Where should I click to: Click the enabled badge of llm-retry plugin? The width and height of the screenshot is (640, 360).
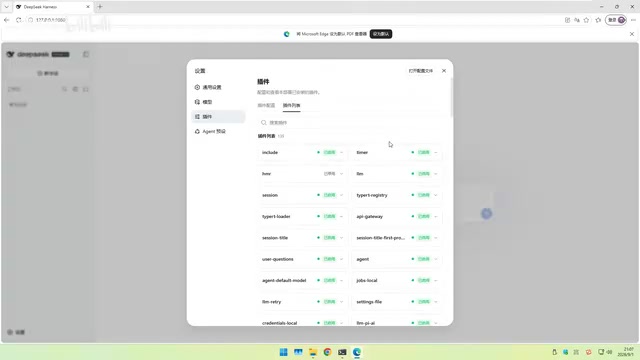pos(329,302)
